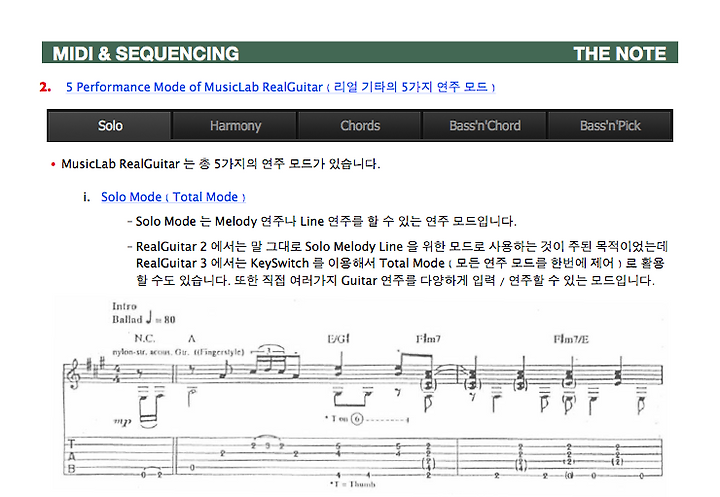Select the Solo mode tab

pyautogui.click(x=110, y=125)
